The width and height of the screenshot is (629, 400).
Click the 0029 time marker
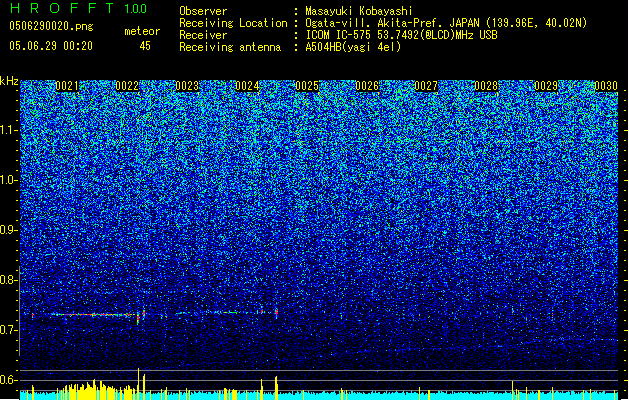[546, 86]
